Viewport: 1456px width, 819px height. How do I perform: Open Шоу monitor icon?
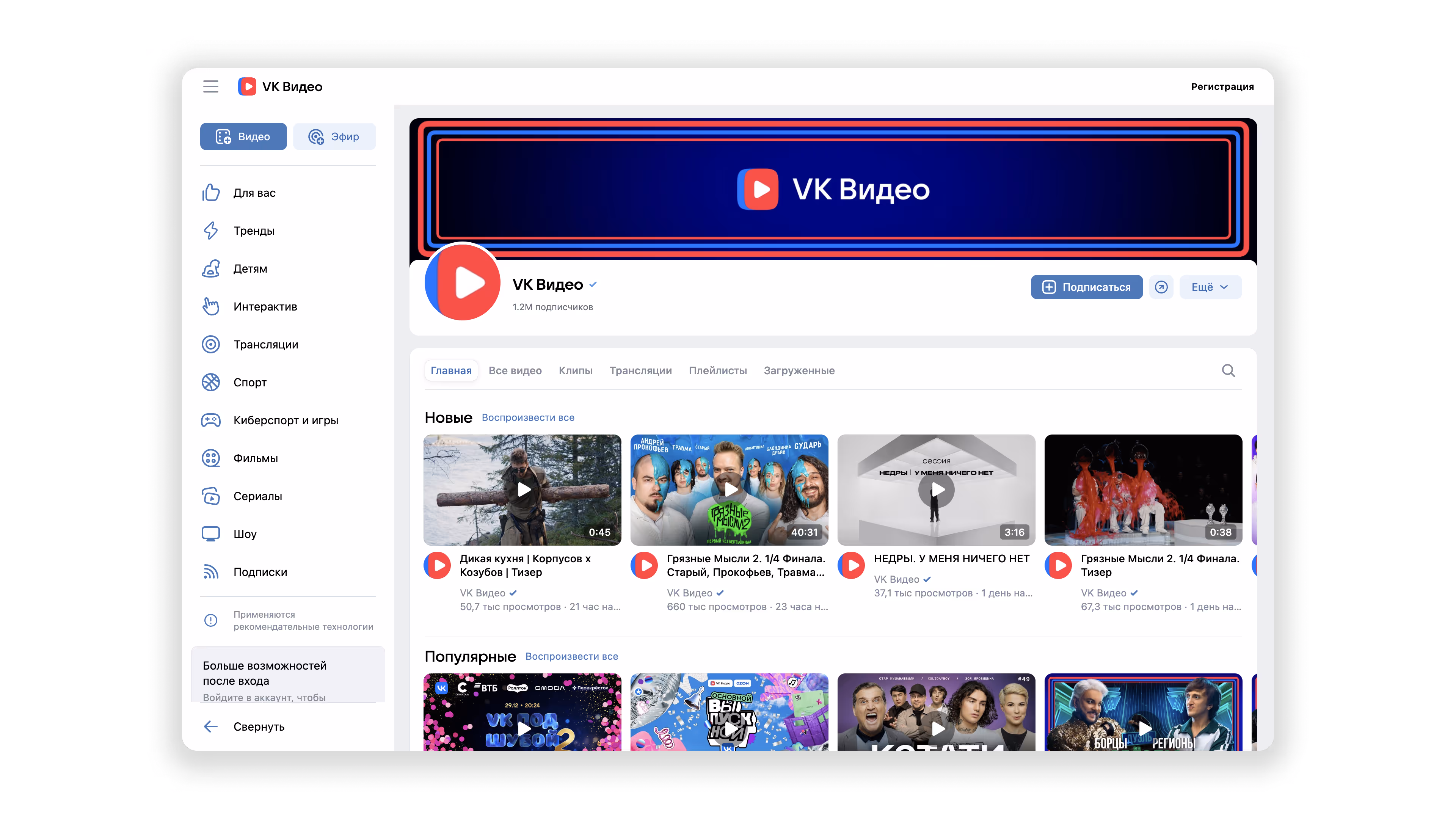point(211,534)
